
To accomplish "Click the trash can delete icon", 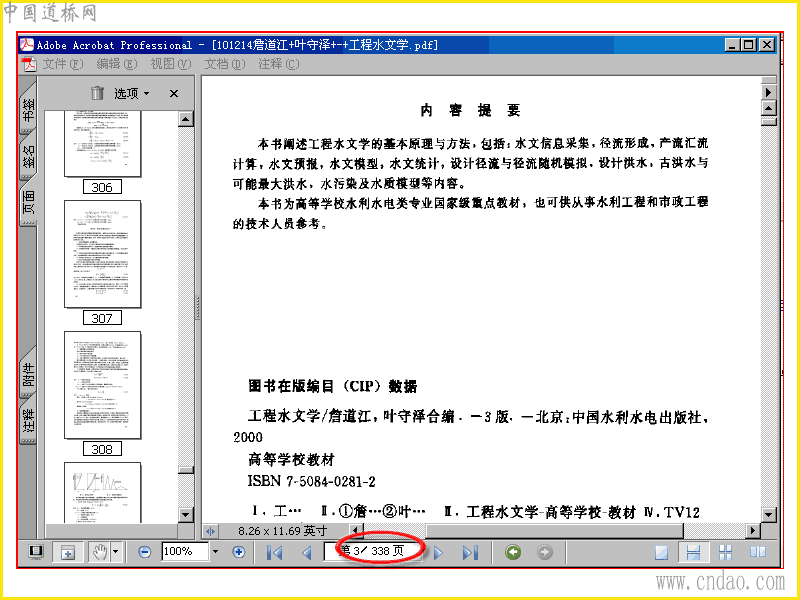I will (97, 93).
